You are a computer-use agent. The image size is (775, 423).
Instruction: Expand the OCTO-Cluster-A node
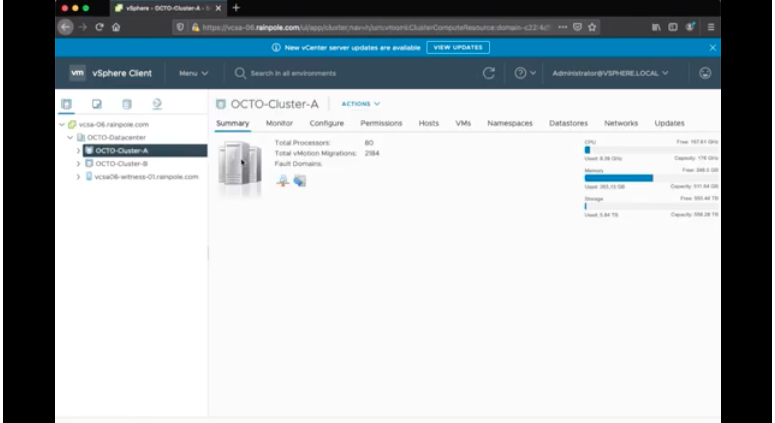[78, 150]
